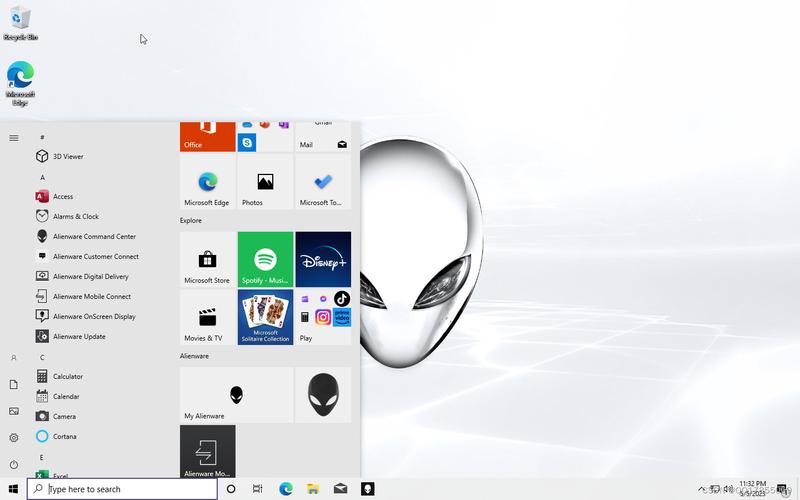This screenshot has width=800, height=500.
Task: Open Alienware Customer Connect
Action: click(102, 256)
